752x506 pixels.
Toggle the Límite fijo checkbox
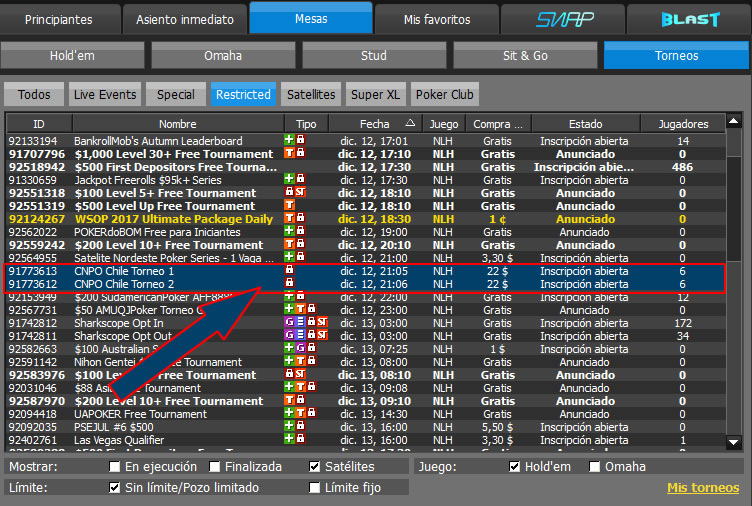click(316, 488)
